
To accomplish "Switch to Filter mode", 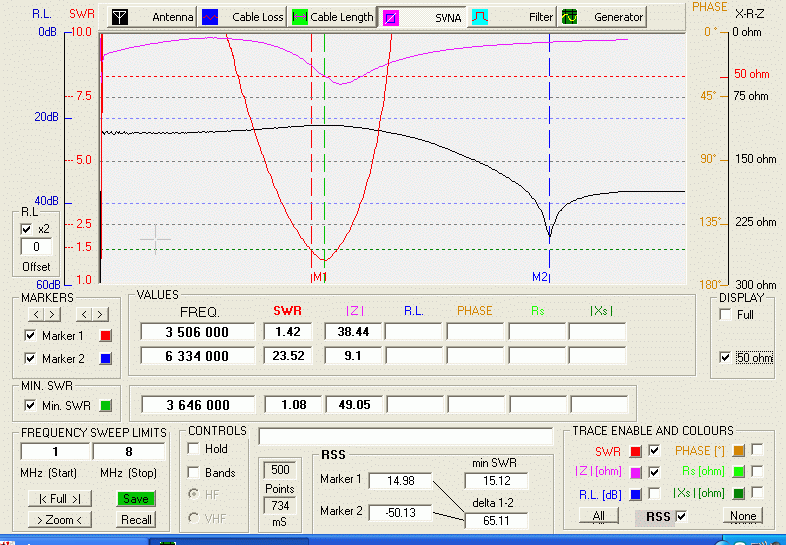I will 513,17.
